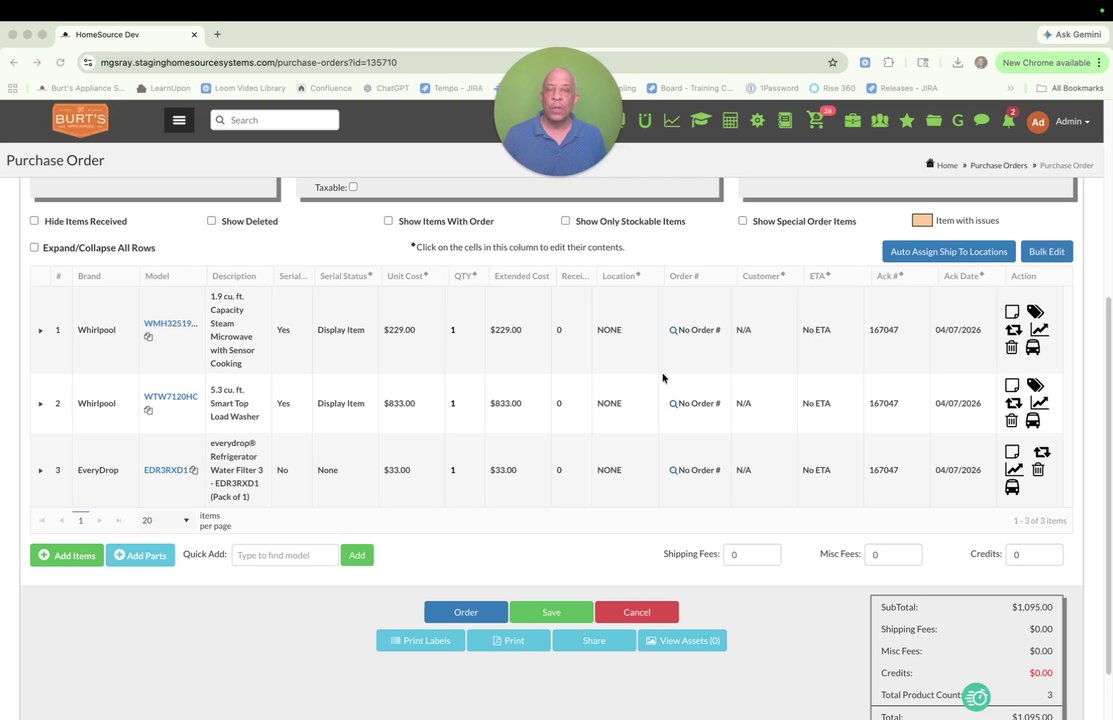The width and height of the screenshot is (1113, 720).
Task: Click the calculator icon in top toolbar
Action: [x=730, y=121]
